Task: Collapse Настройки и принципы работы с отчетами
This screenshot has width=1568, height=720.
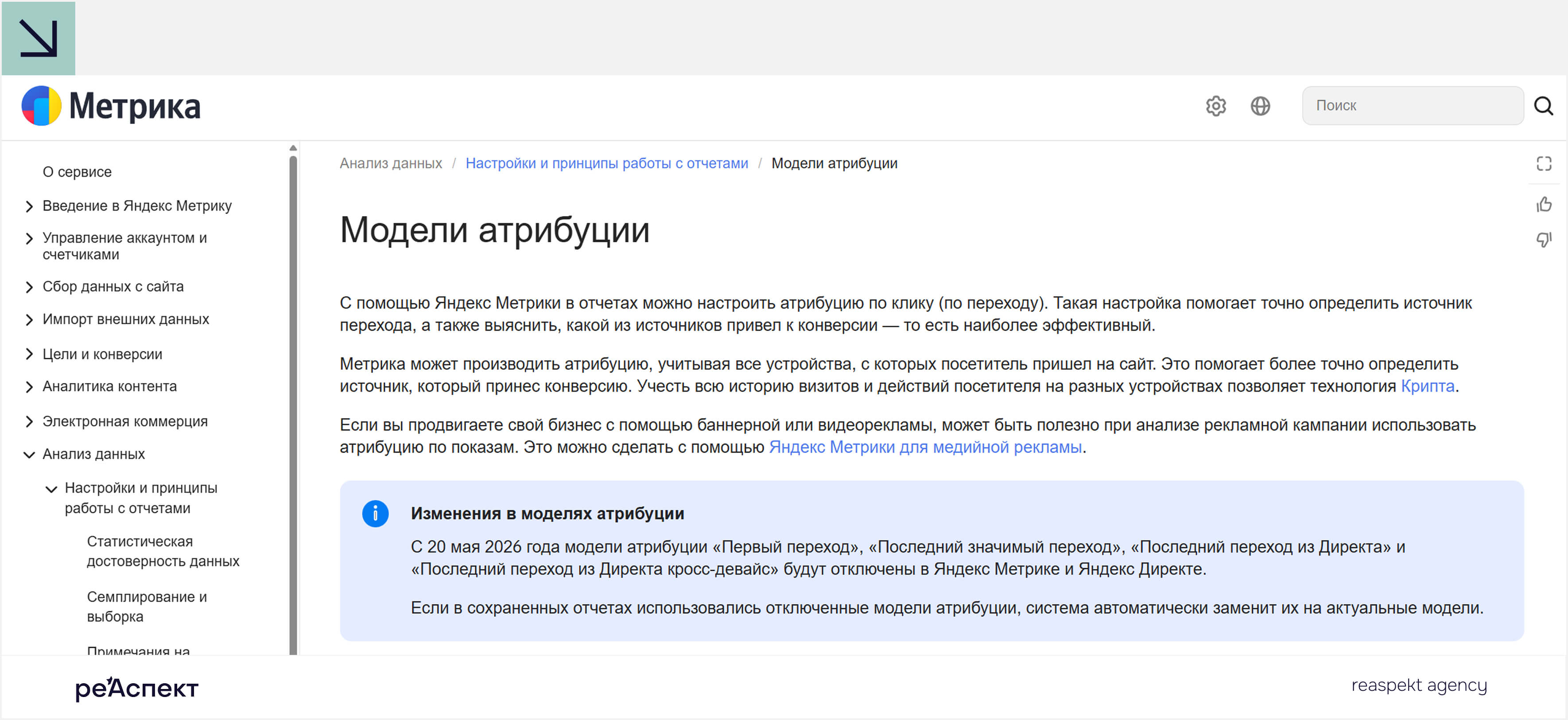Action: click(x=51, y=489)
